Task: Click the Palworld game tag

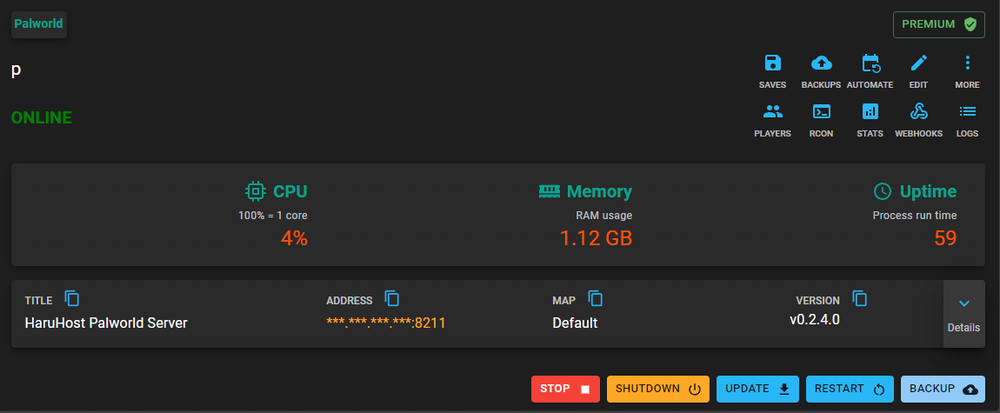Action: click(x=39, y=24)
